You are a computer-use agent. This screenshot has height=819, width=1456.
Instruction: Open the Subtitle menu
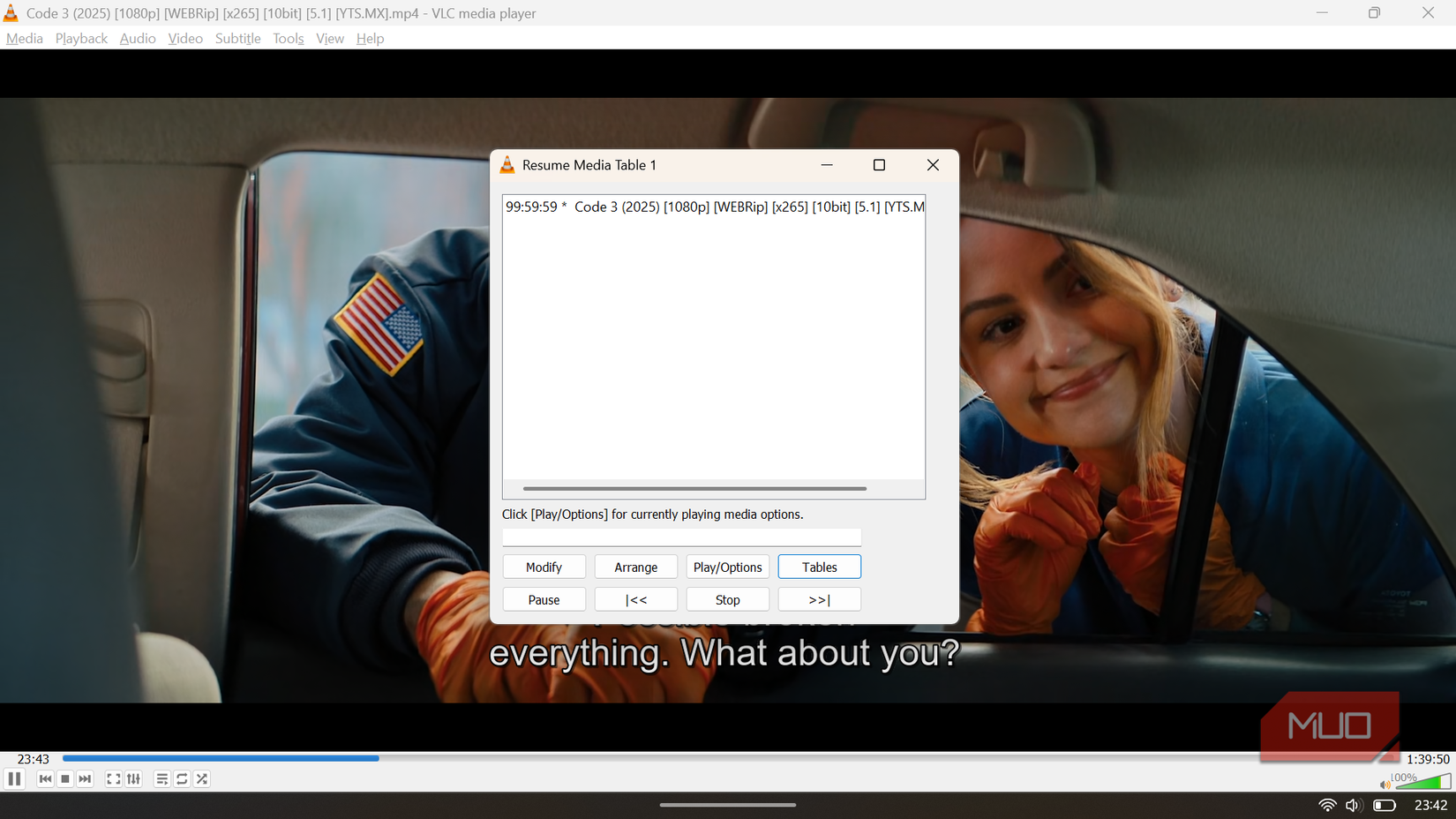coord(237,38)
